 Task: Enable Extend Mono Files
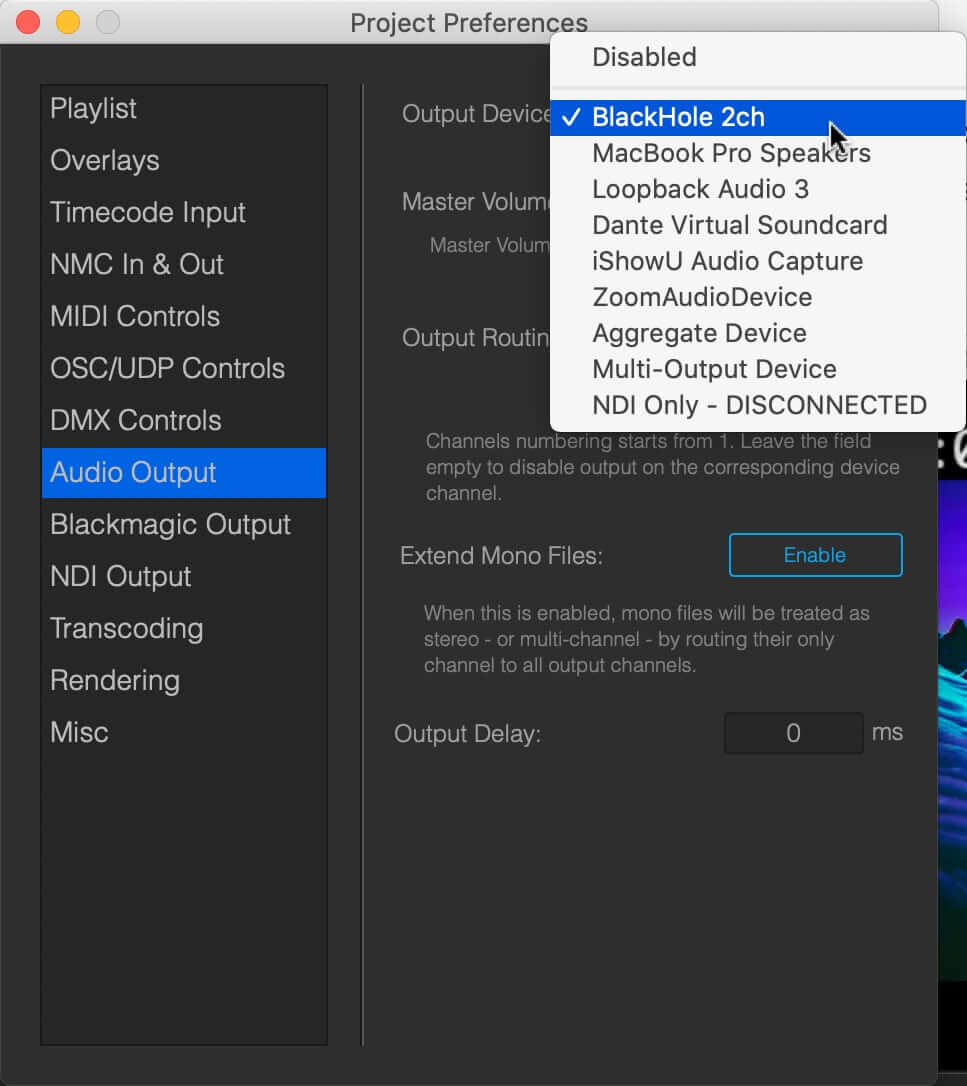point(815,555)
